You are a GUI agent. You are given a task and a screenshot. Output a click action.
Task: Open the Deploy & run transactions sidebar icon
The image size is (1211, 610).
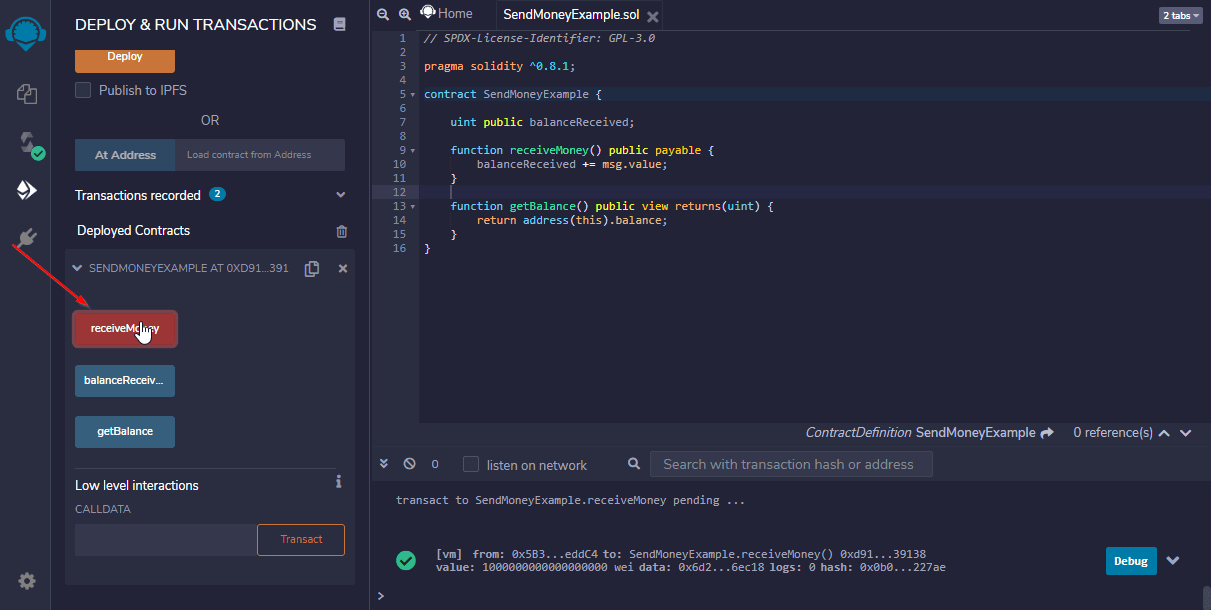pos(27,190)
